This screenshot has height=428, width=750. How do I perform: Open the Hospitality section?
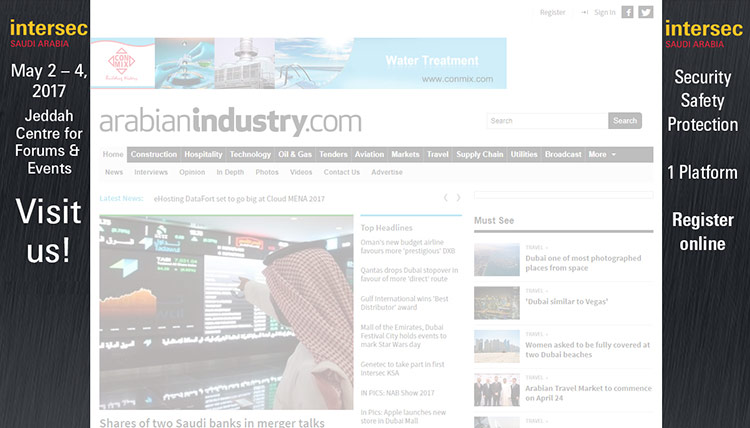(x=203, y=154)
